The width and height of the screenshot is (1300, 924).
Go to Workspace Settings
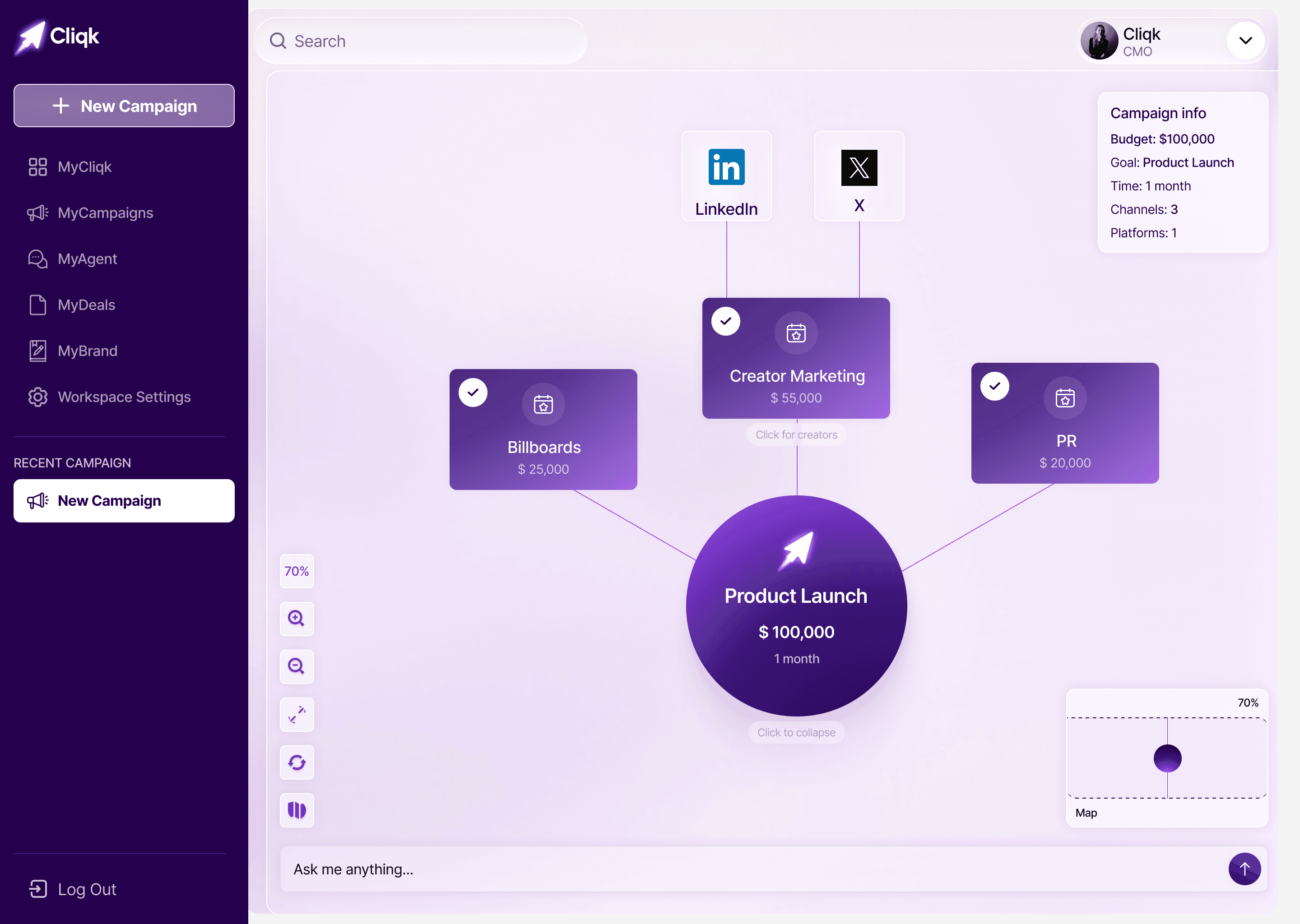124,397
